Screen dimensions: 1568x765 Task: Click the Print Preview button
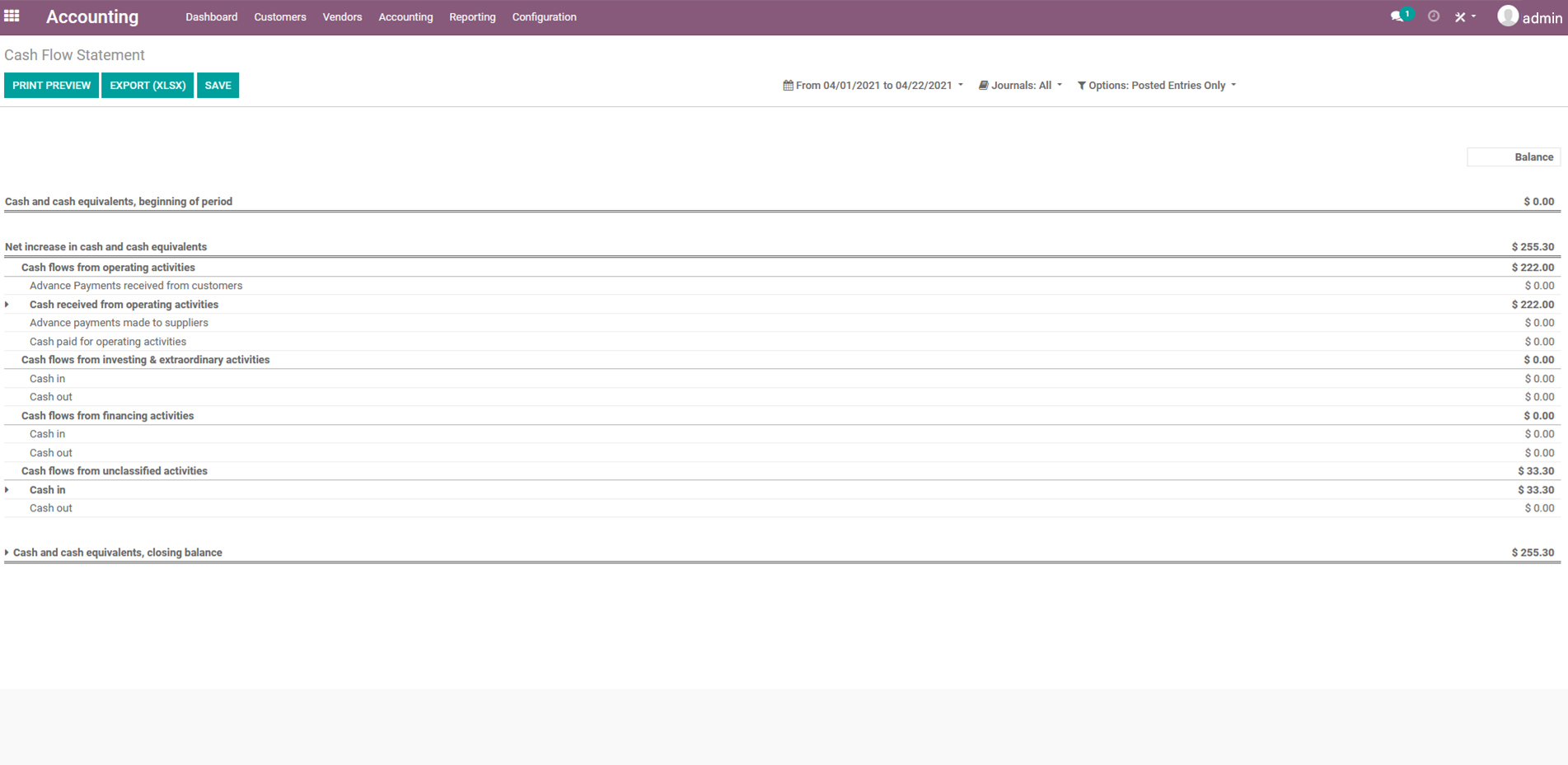[x=51, y=86]
